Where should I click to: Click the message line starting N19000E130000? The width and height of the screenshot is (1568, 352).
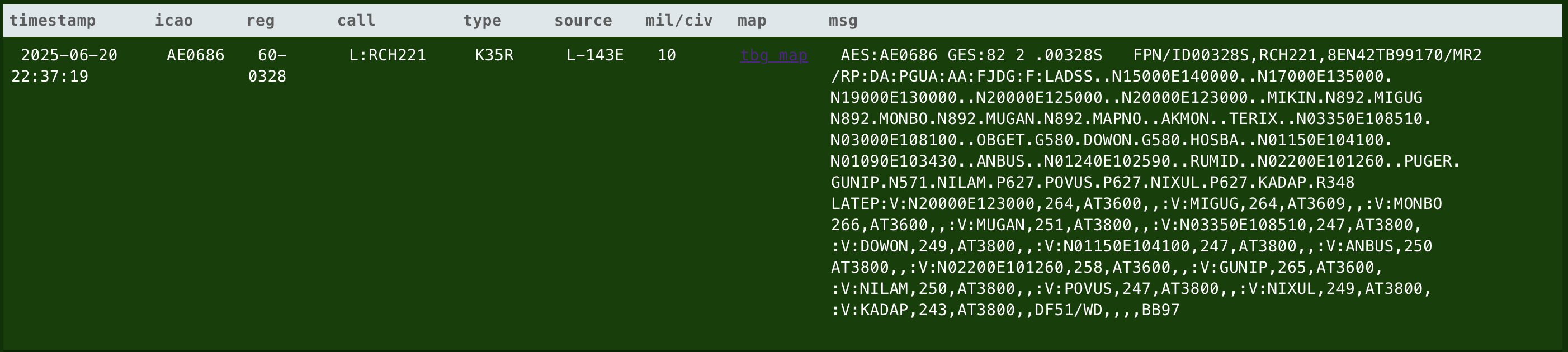click(1127, 98)
